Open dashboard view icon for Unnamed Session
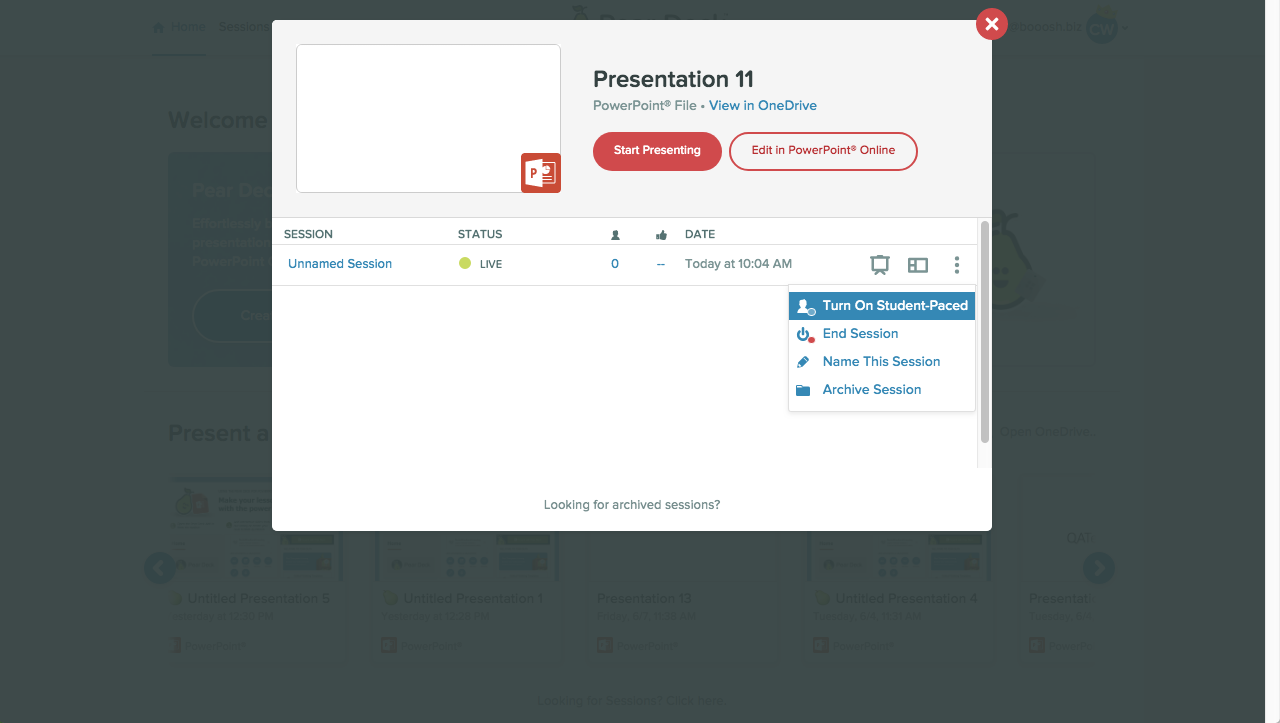The image size is (1280, 723). 918,265
